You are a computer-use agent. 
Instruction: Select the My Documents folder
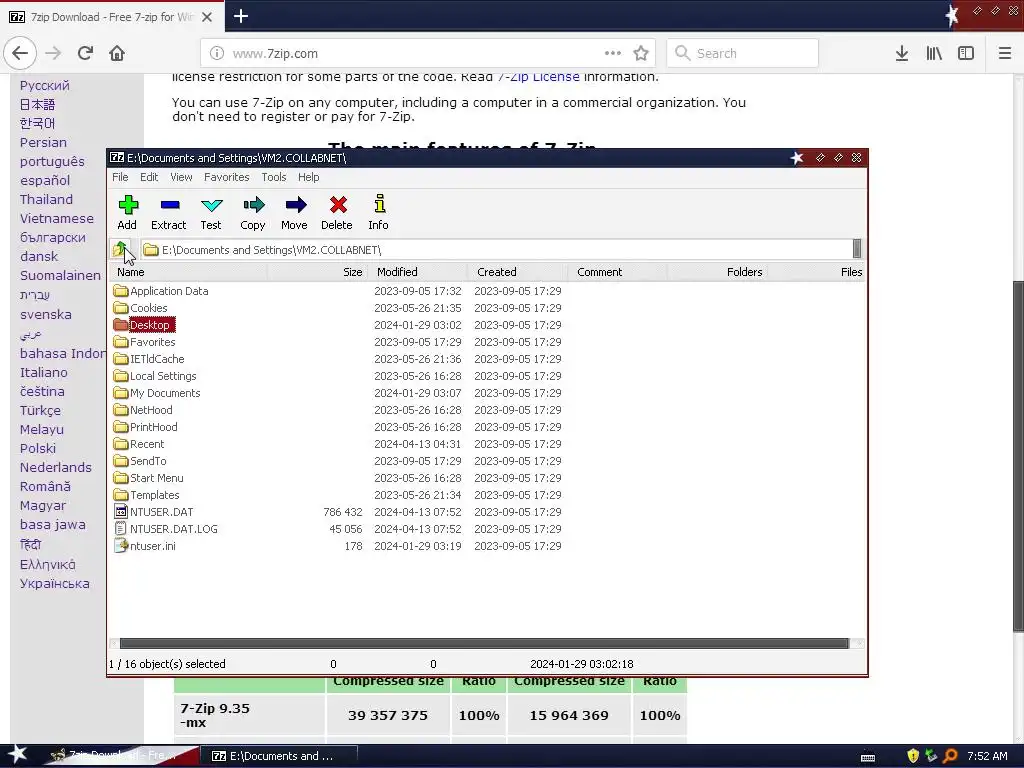click(x=157, y=392)
